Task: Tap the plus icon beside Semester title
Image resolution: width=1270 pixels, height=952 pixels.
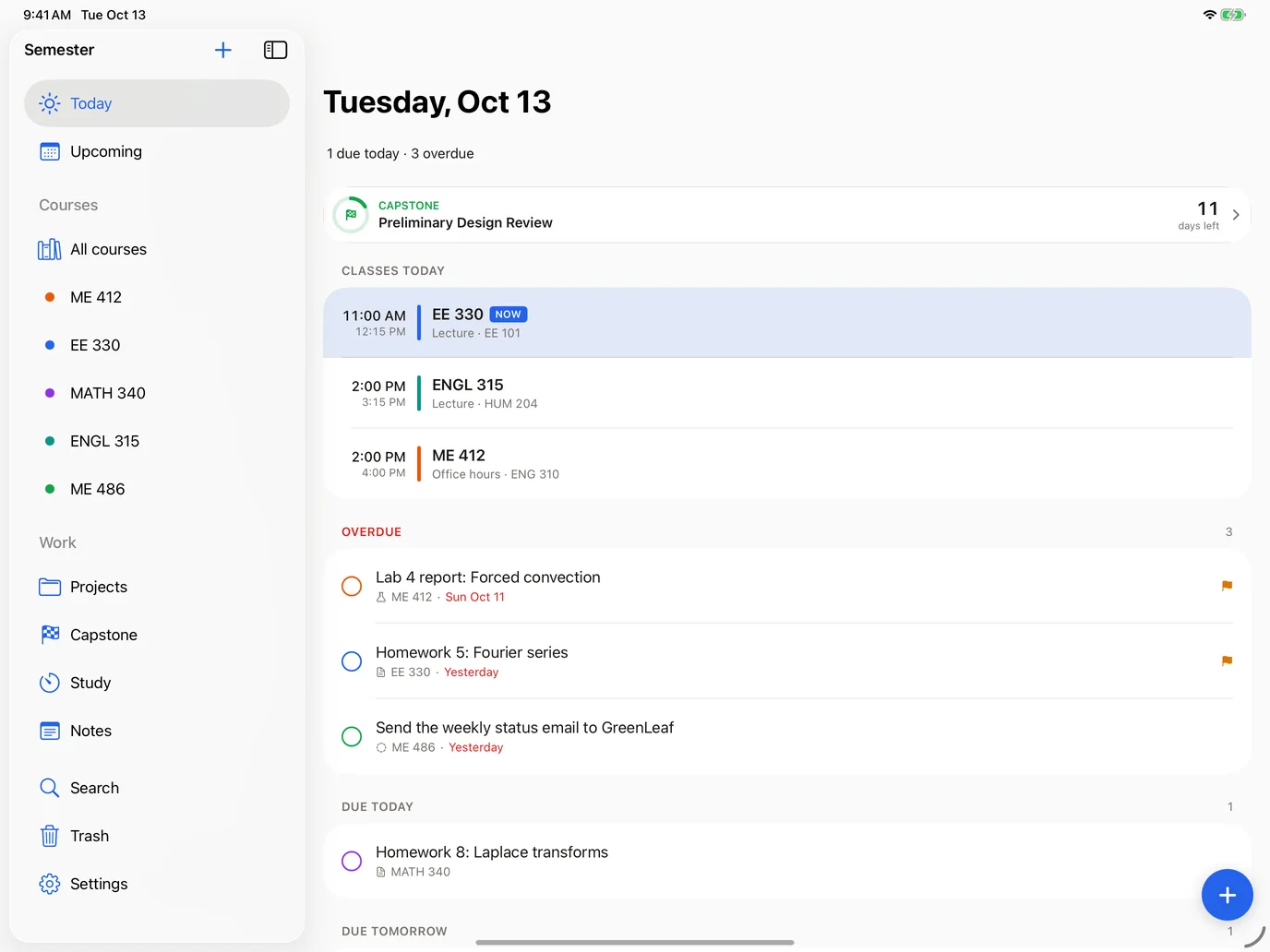Action: tap(223, 50)
